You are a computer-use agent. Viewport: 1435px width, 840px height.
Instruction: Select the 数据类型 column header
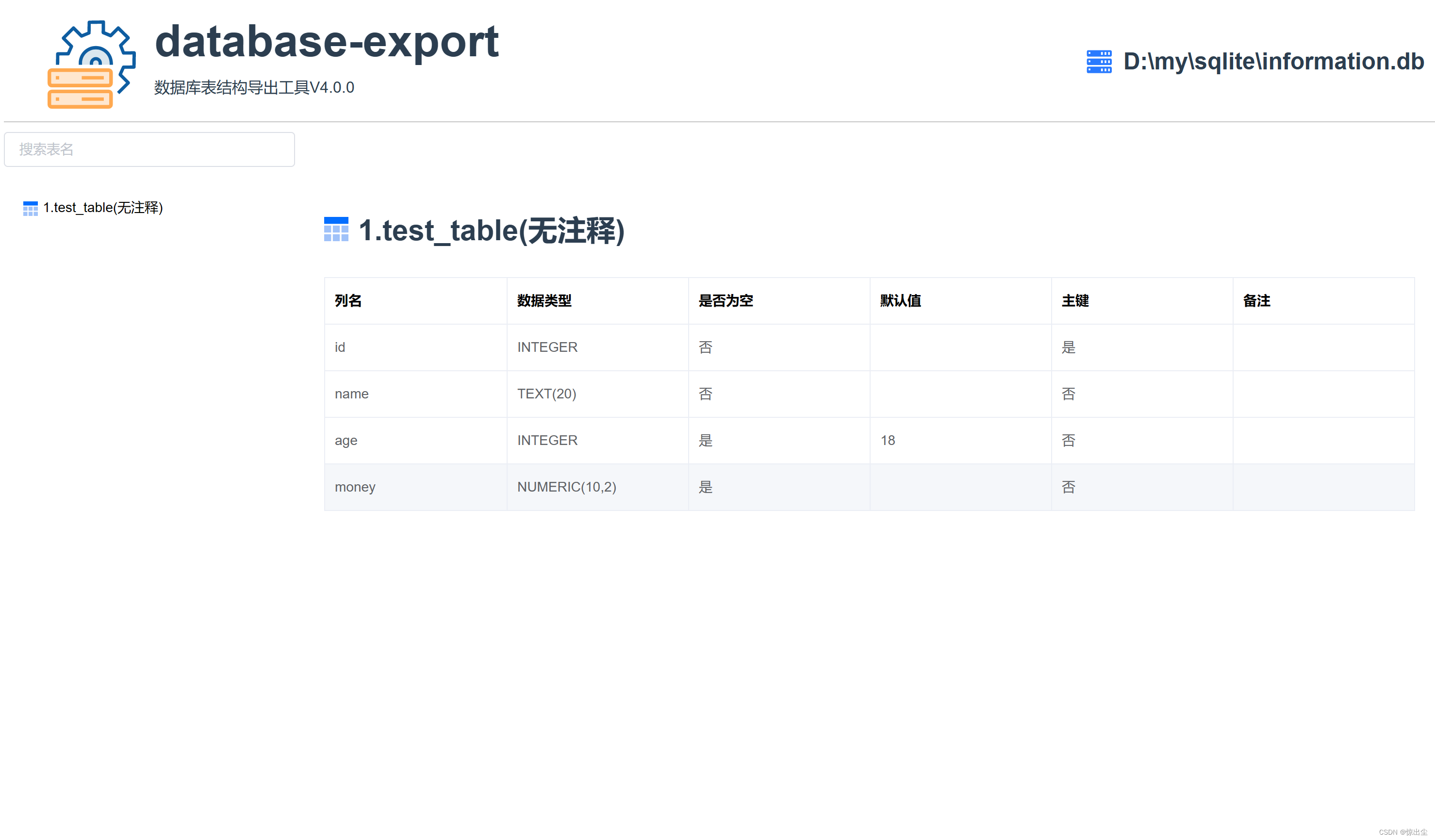(x=544, y=301)
